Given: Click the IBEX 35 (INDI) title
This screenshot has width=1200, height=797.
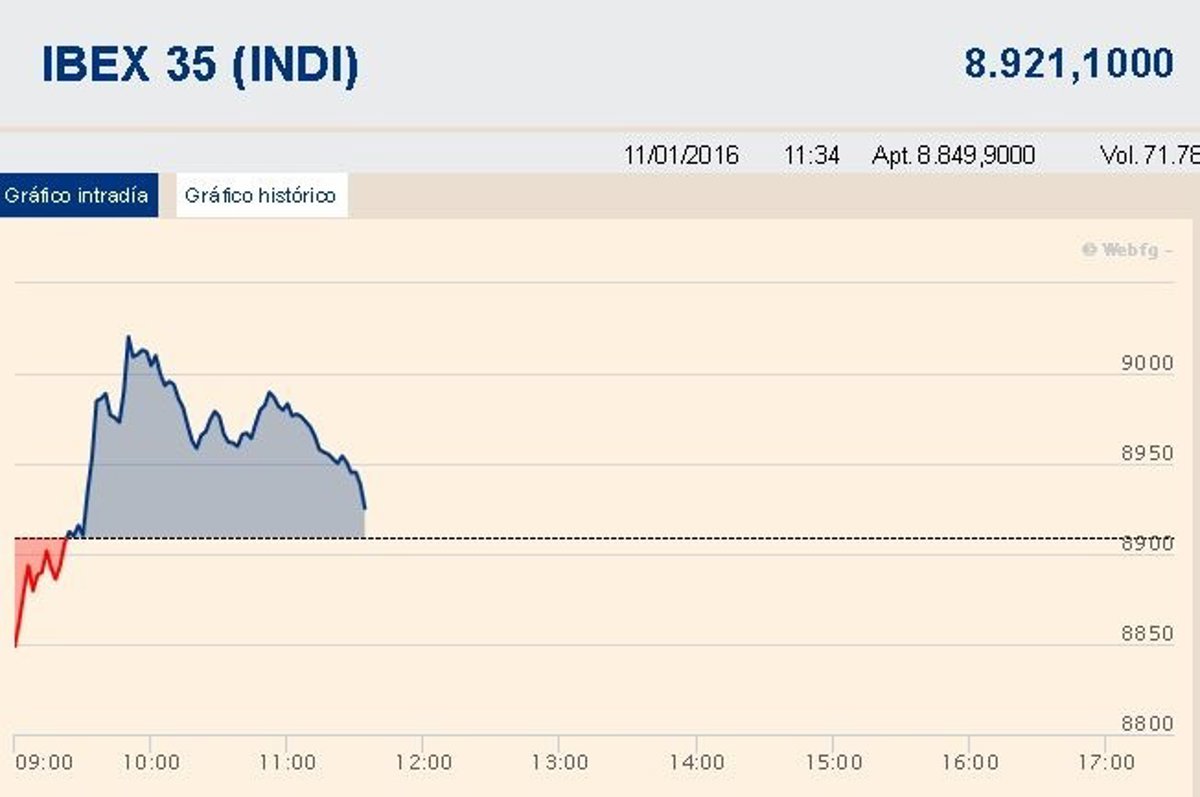Looking at the screenshot, I should click(200, 65).
